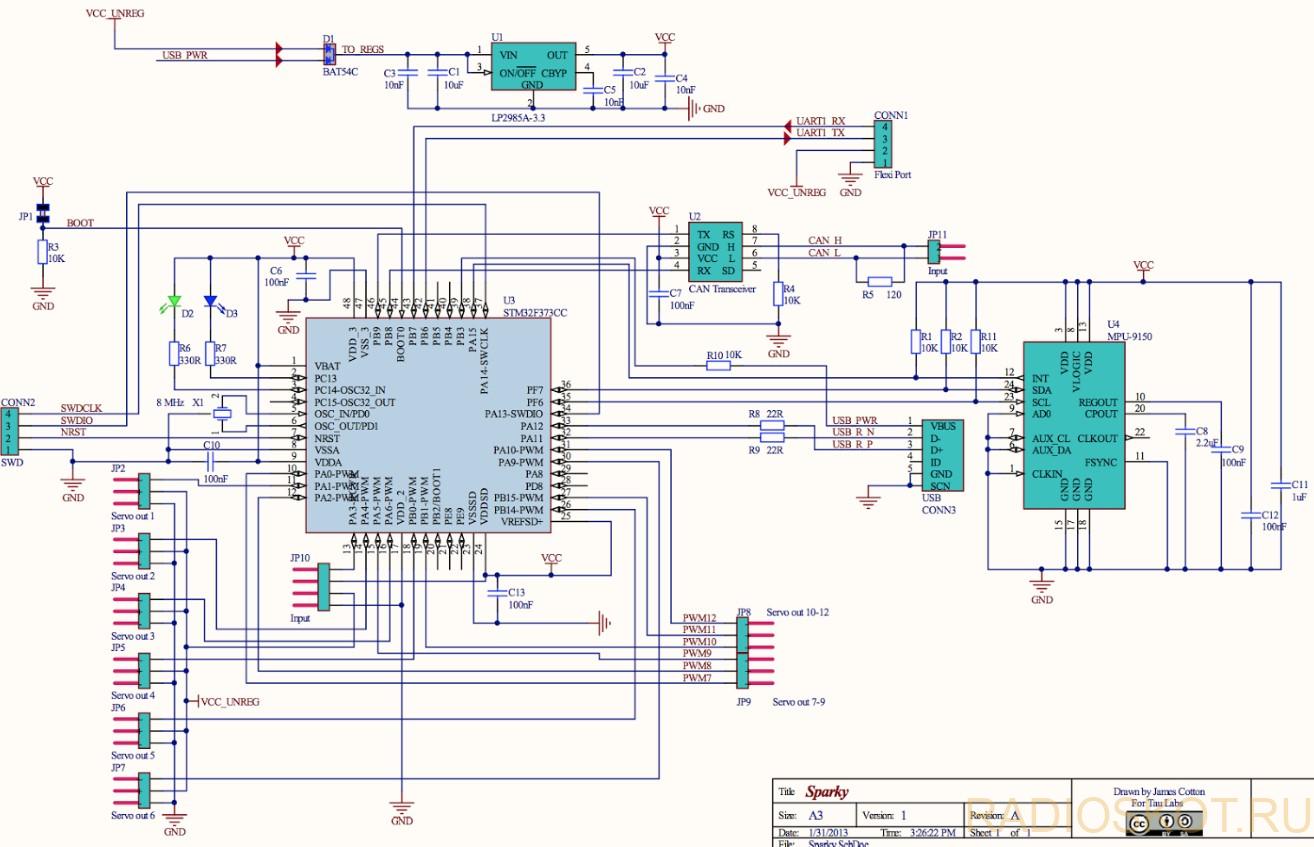
Task: Select the UART1_RX net label
Action: (x=820, y=120)
